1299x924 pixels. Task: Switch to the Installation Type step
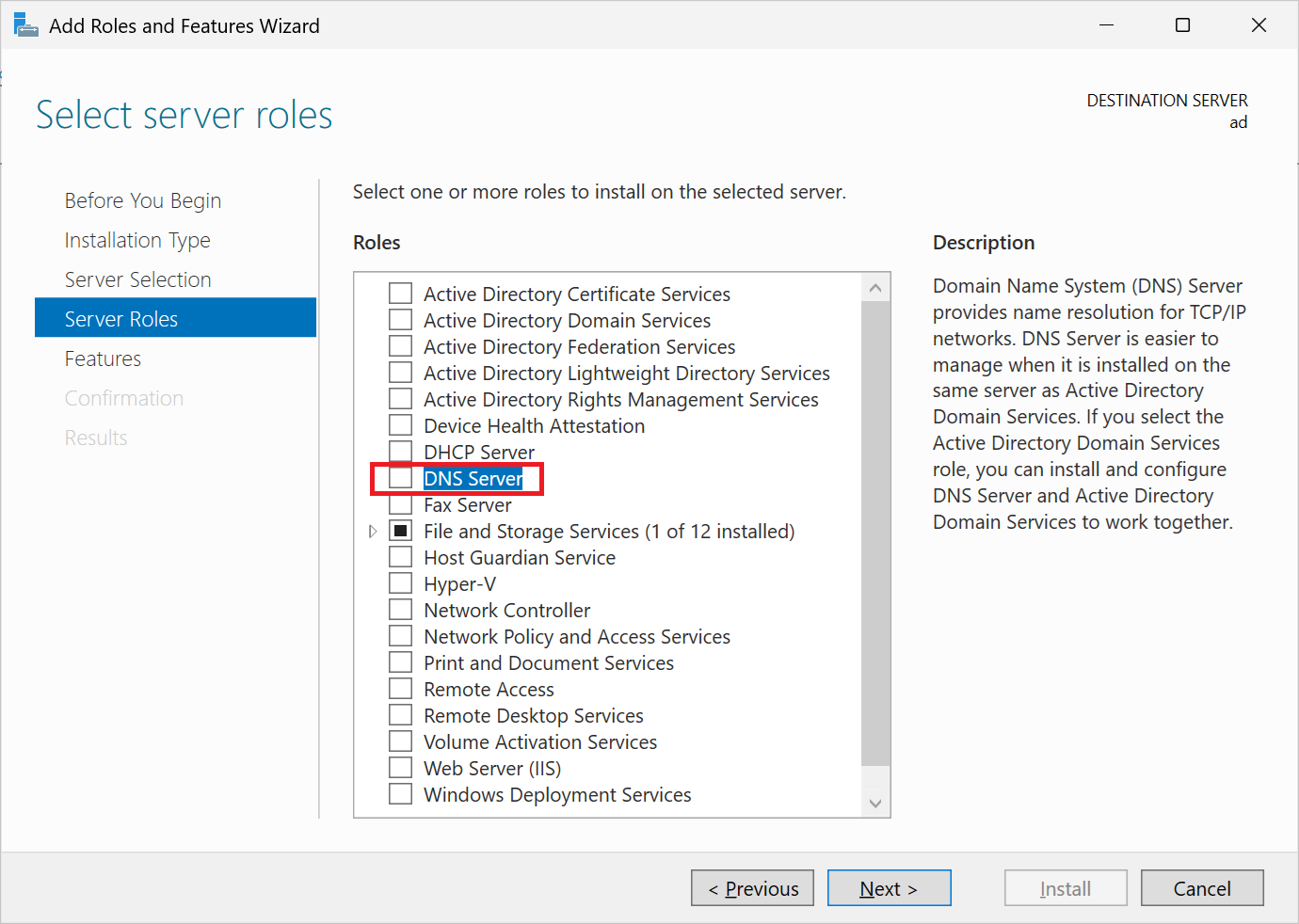(x=137, y=240)
